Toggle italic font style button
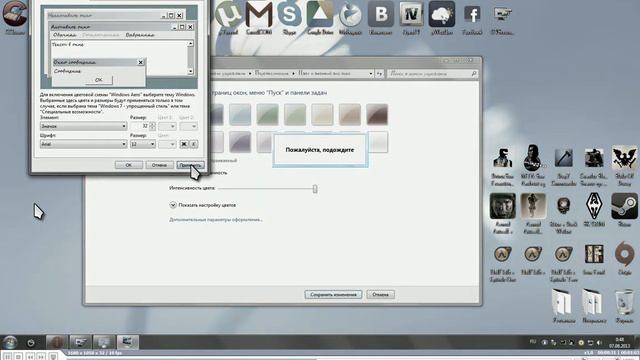This screenshot has height=360, width=640. tap(194, 144)
